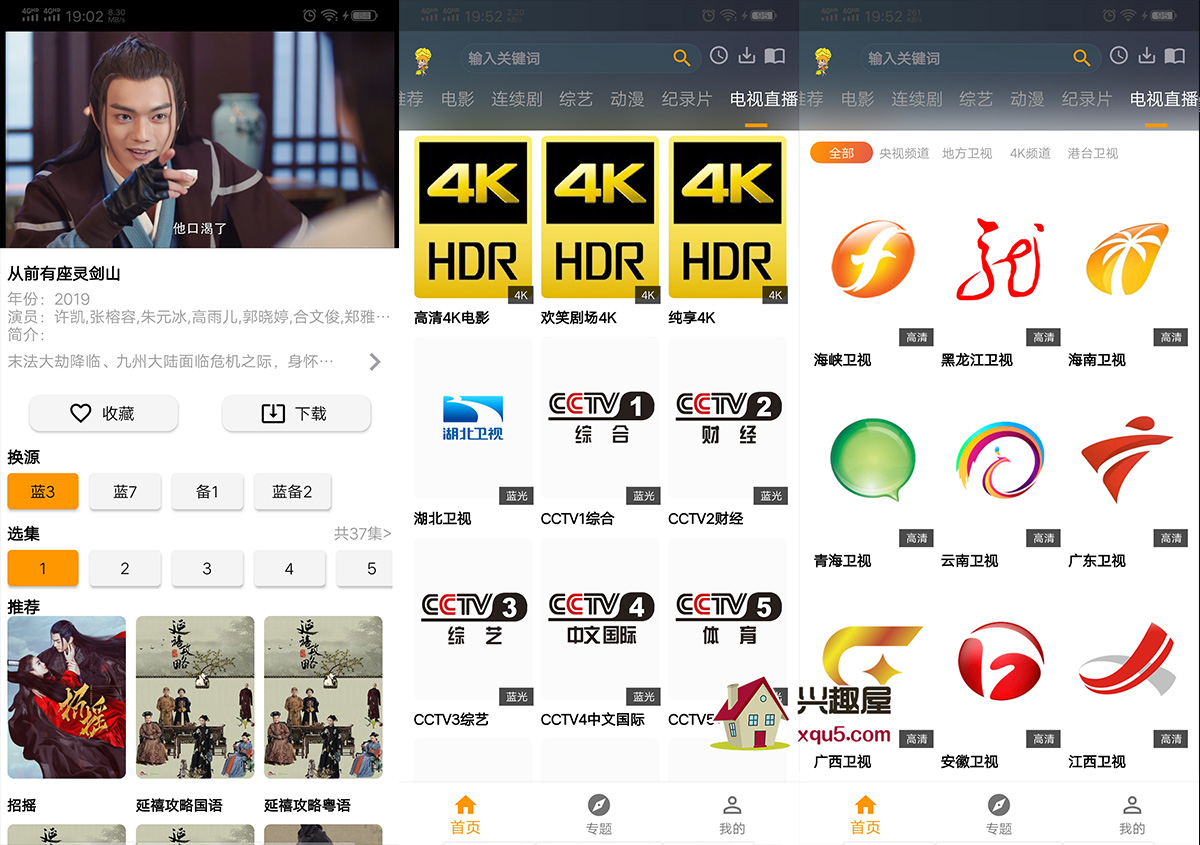
Task: Open the 湖北卫视 channel logo
Action: 472,420
